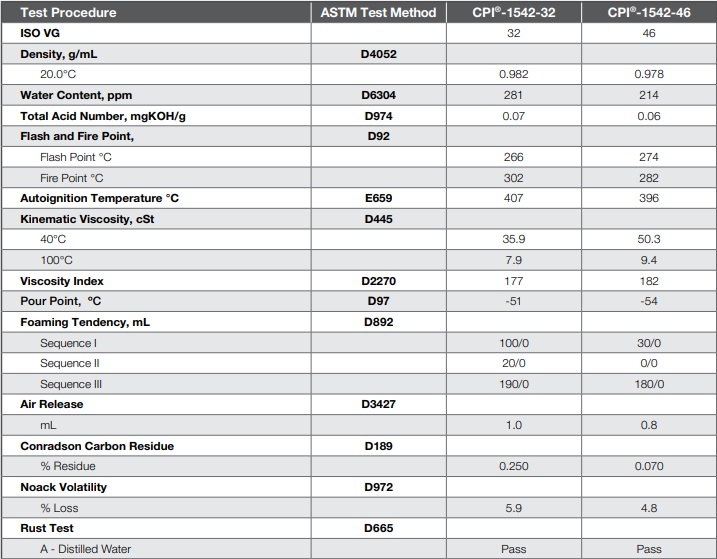The width and height of the screenshot is (717, 559).
Task: Select the Sequence II row label
Action: (70, 363)
